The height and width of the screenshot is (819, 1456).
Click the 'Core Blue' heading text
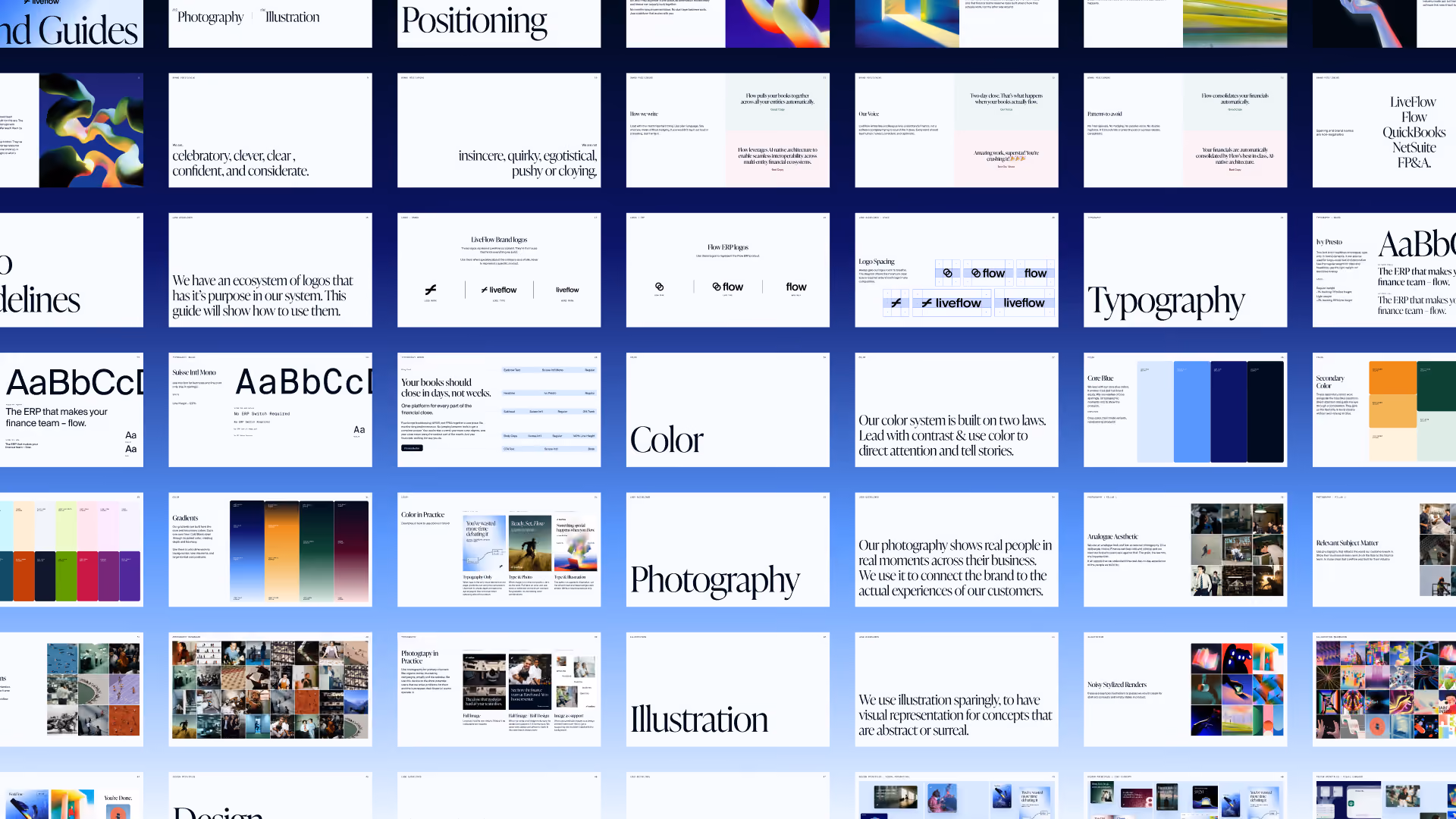[1100, 378]
